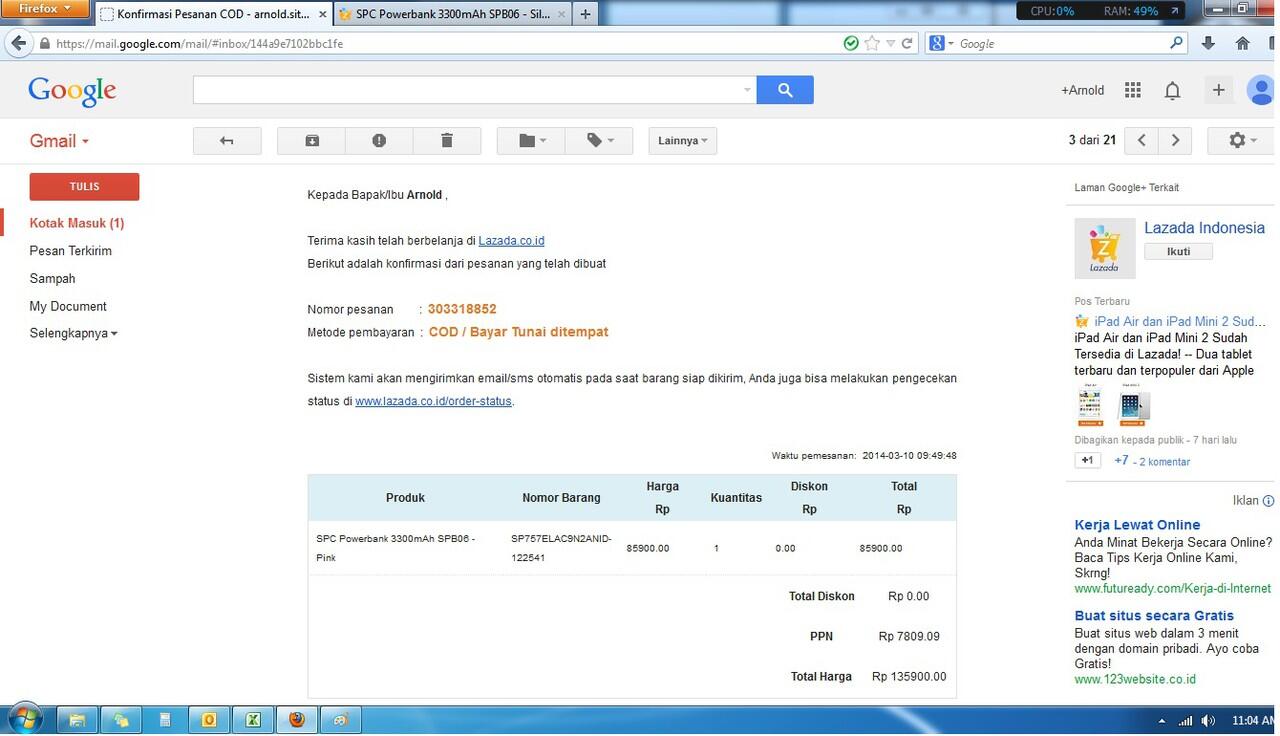Screen dimensions: 1280x736
Task: Open Excel from the taskbar
Action: click(254, 720)
